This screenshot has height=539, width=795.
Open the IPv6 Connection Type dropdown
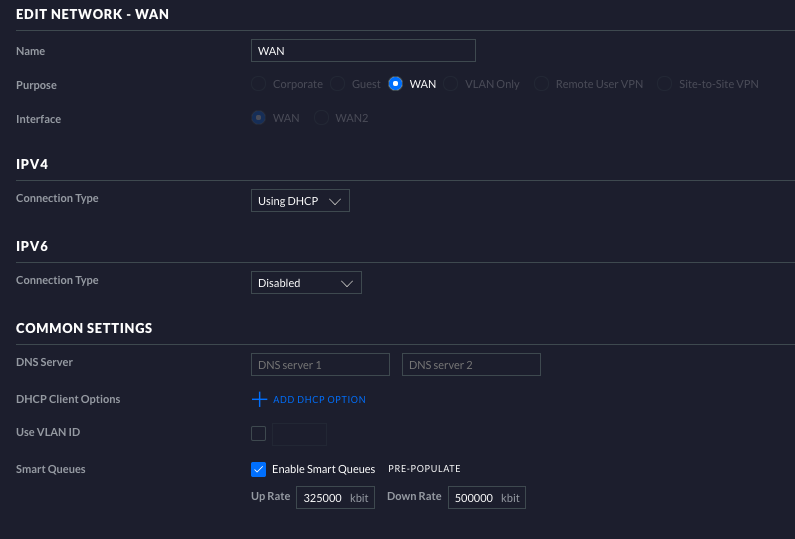pos(306,283)
